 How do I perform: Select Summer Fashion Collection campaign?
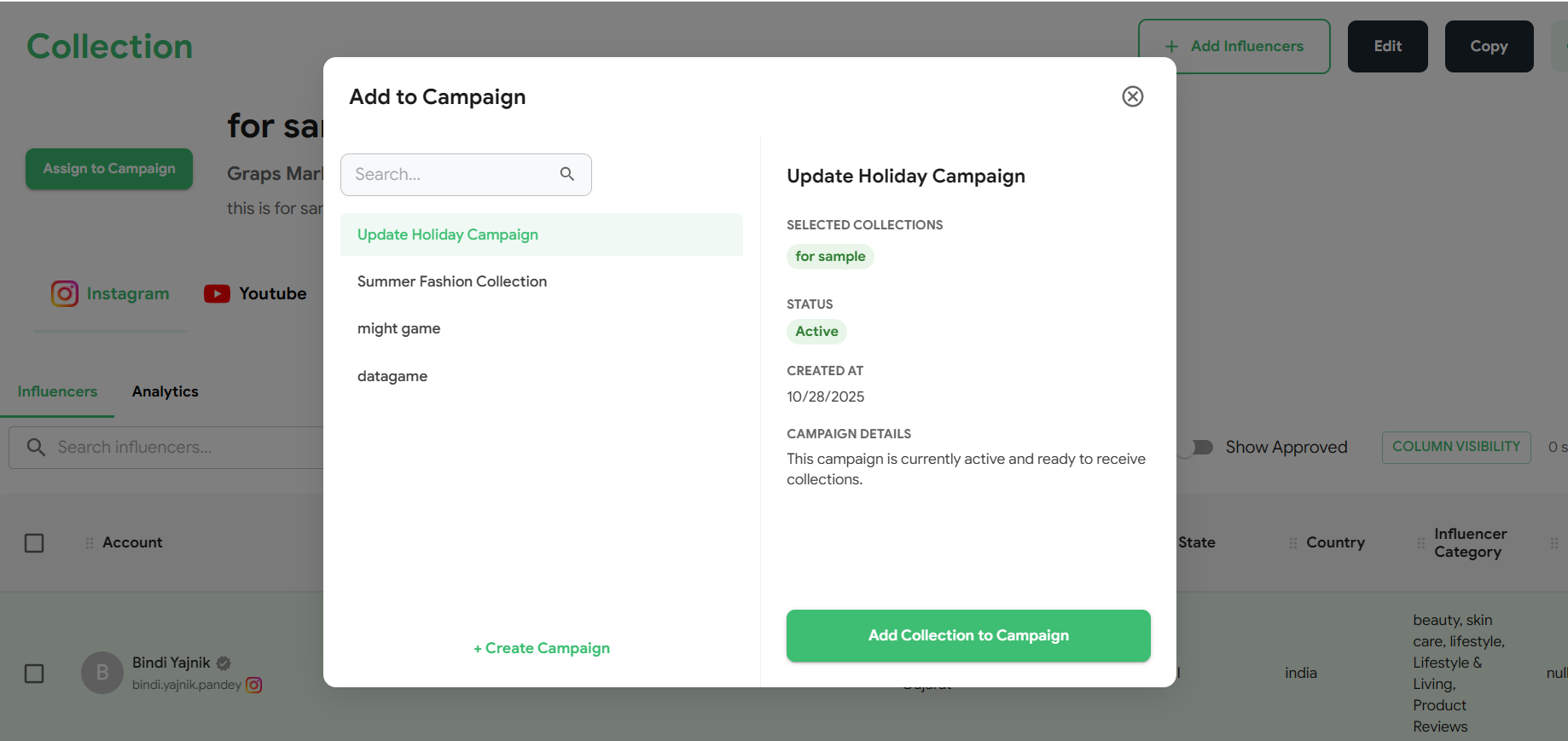point(452,281)
